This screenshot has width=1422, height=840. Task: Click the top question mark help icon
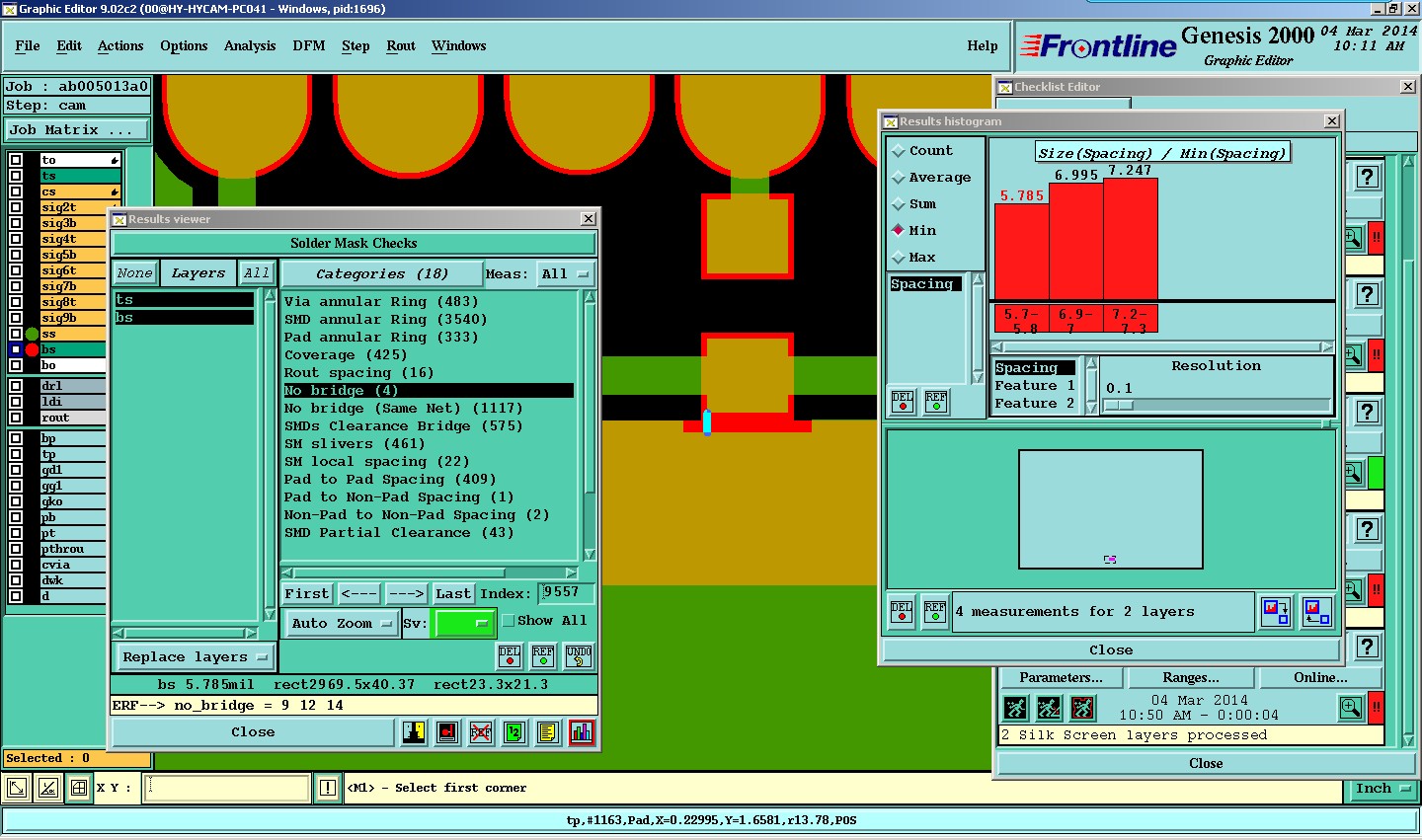tap(1367, 177)
